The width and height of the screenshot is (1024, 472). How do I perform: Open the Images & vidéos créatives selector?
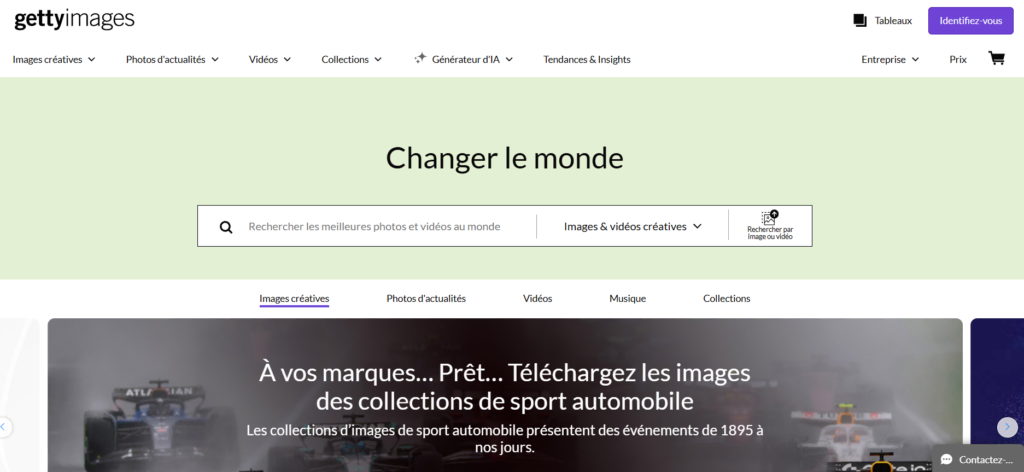(x=632, y=227)
